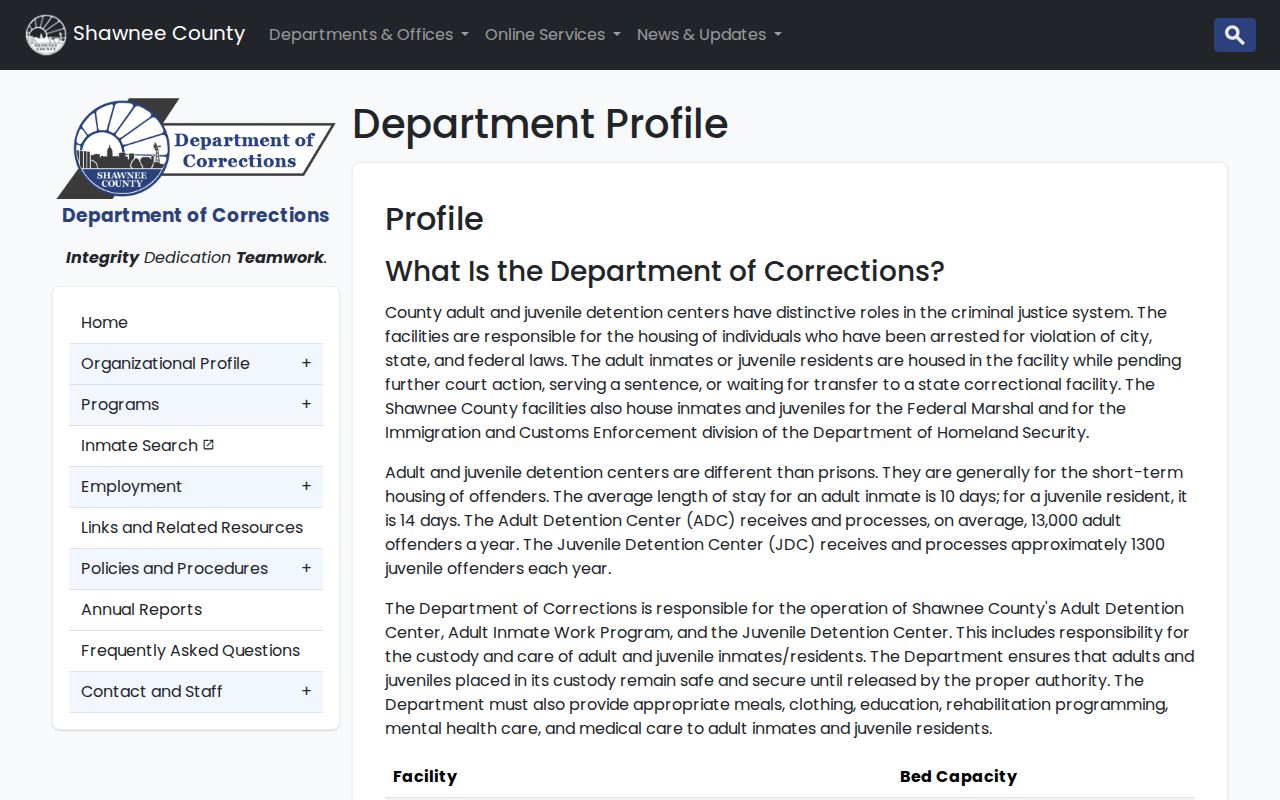Click external link icon beside Inmate Search
The image size is (1280, 800).
[x=208, y=445]
